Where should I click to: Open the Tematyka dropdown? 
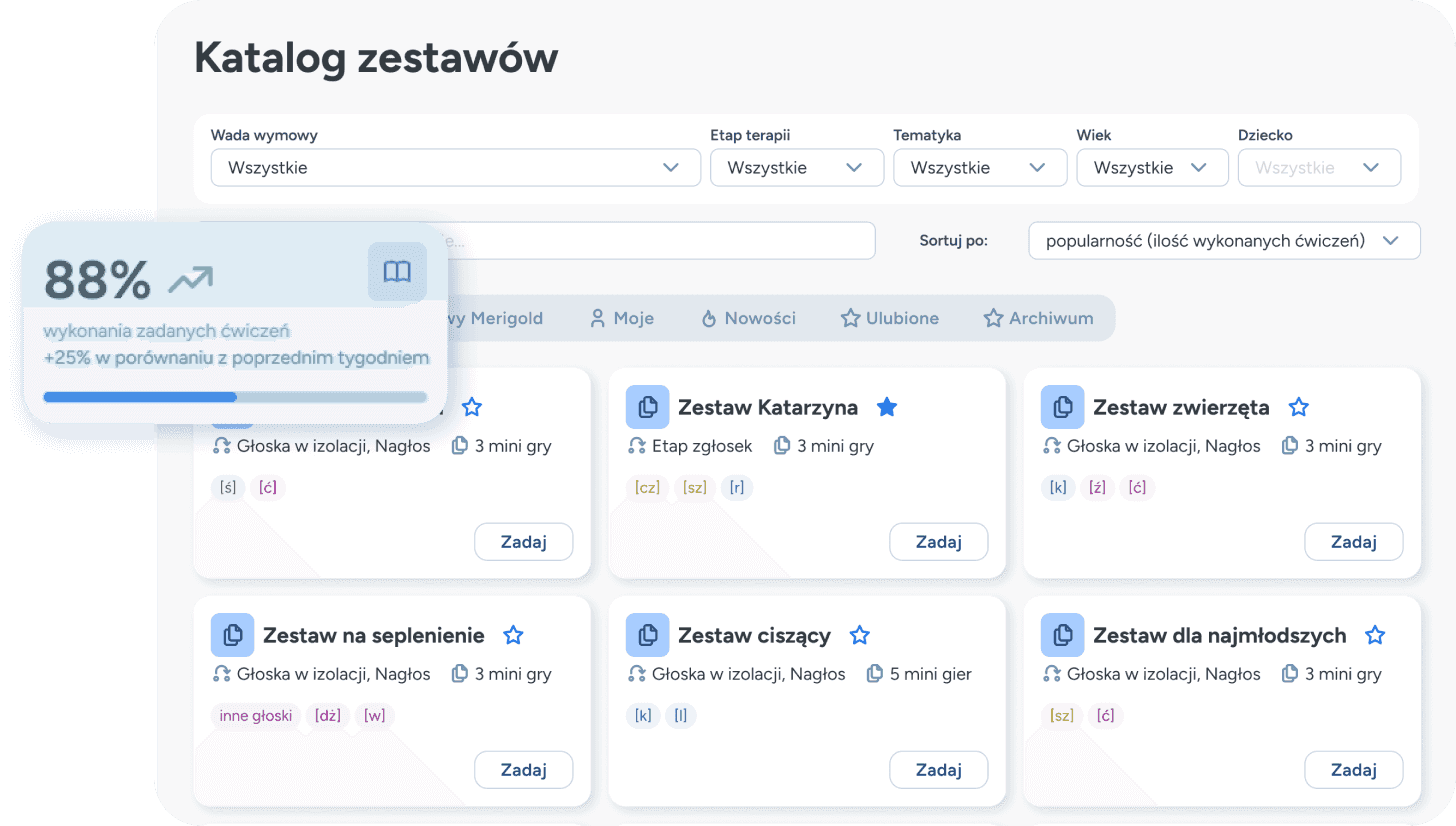[x=979, y=168]
